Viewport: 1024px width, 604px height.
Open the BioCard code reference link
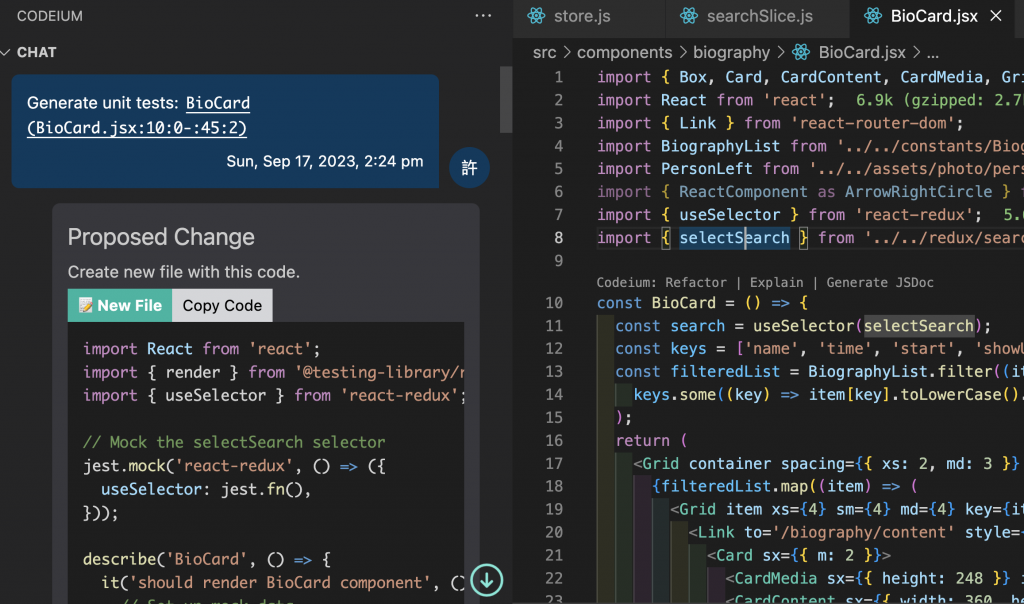click(x=138, y=115)
